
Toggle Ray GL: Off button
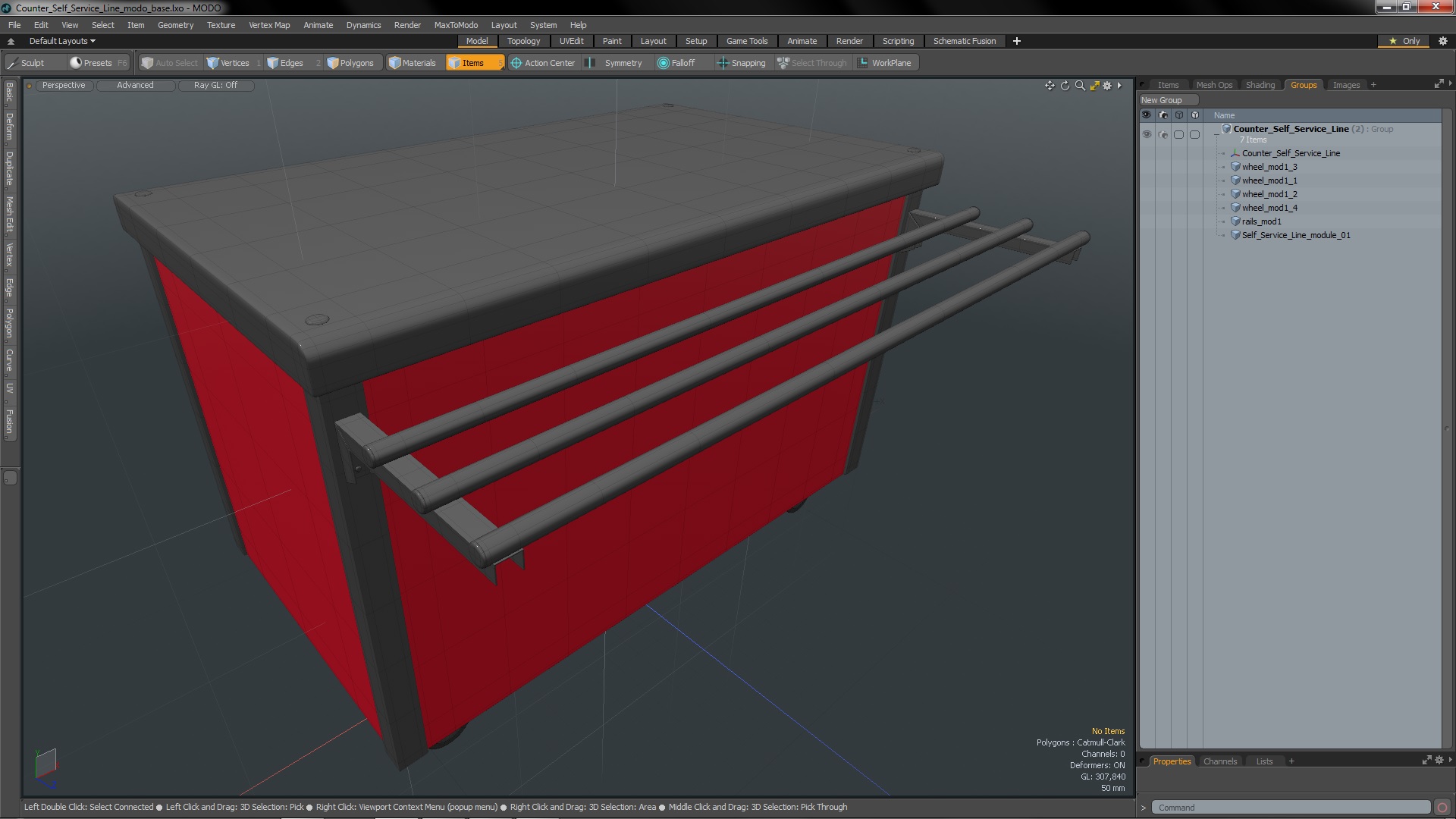215,85
